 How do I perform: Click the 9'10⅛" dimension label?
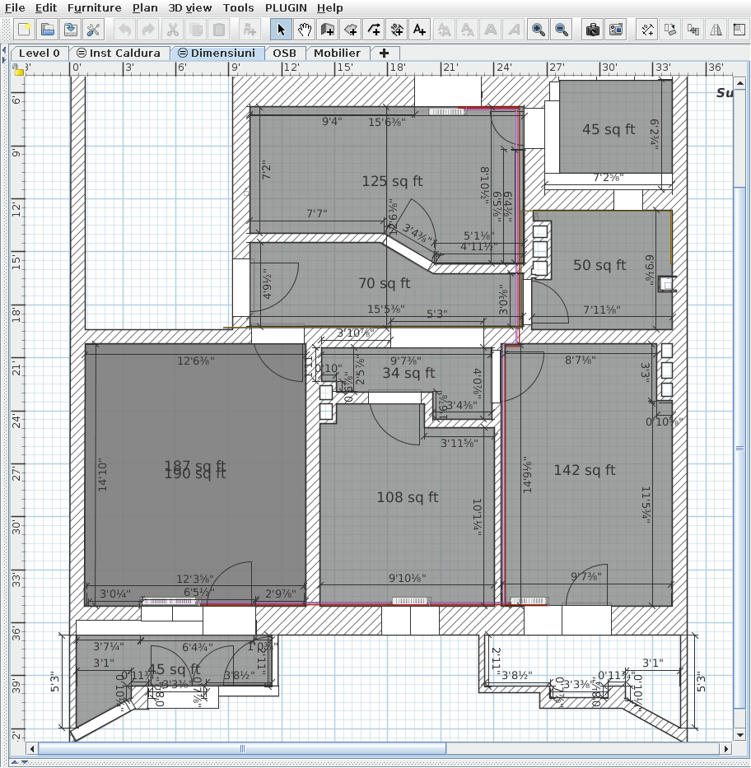tap(407, 578)
